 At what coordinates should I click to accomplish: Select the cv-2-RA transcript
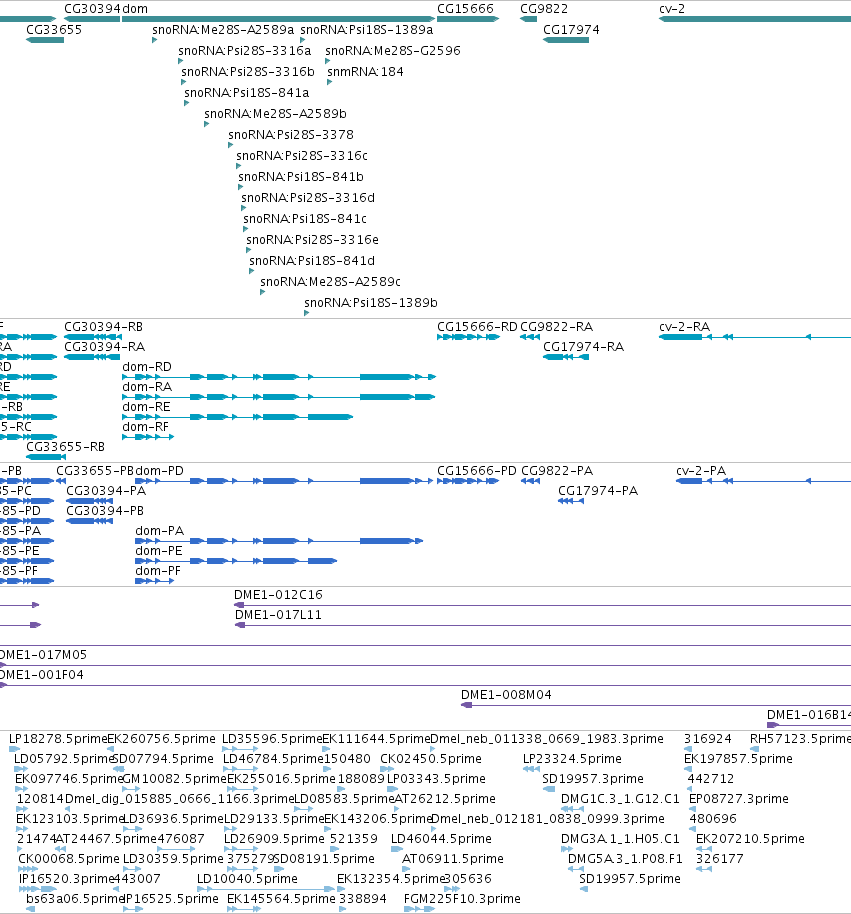[x=755, y=337]
